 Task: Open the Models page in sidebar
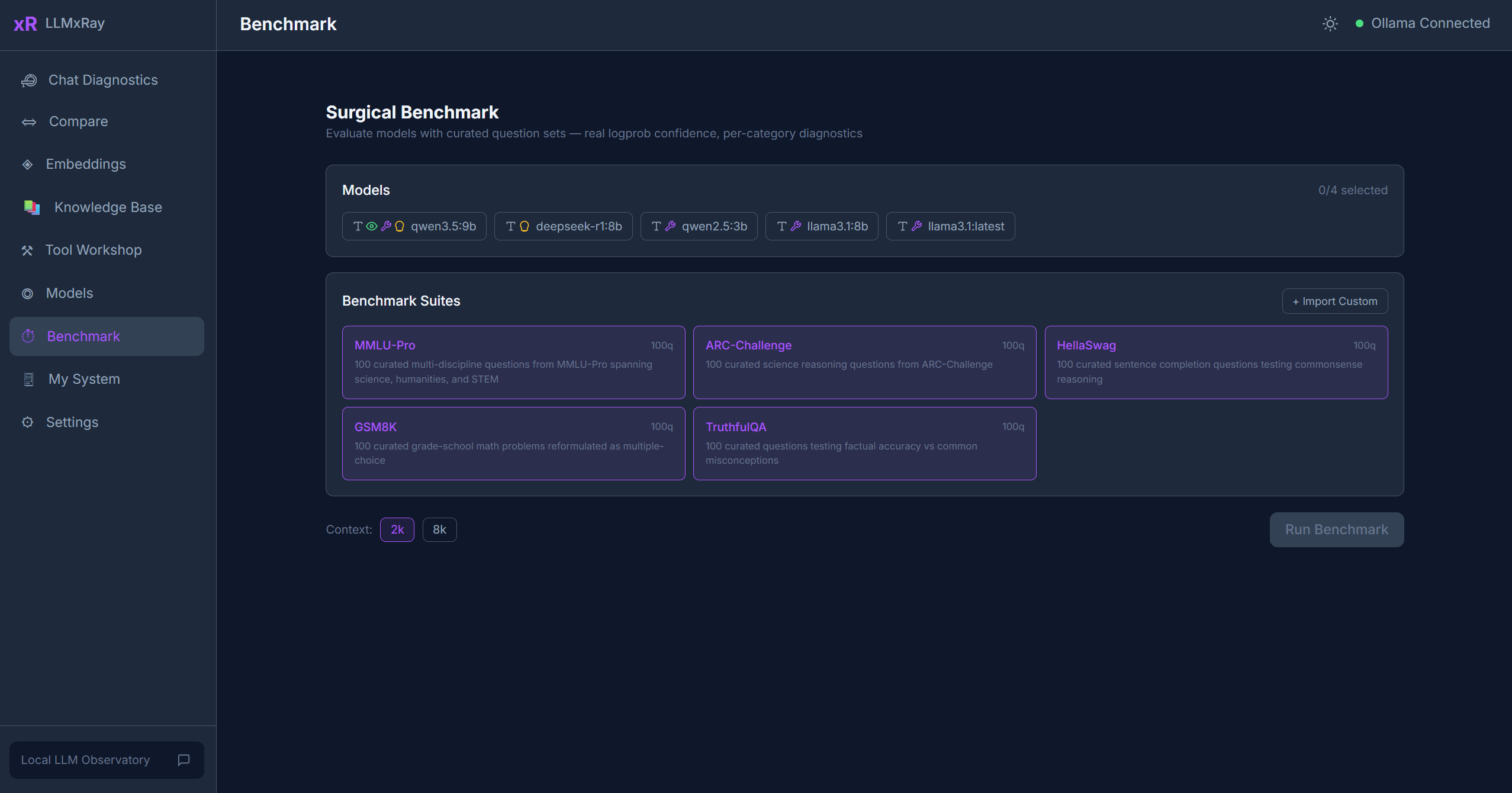[x=69, y=293]
